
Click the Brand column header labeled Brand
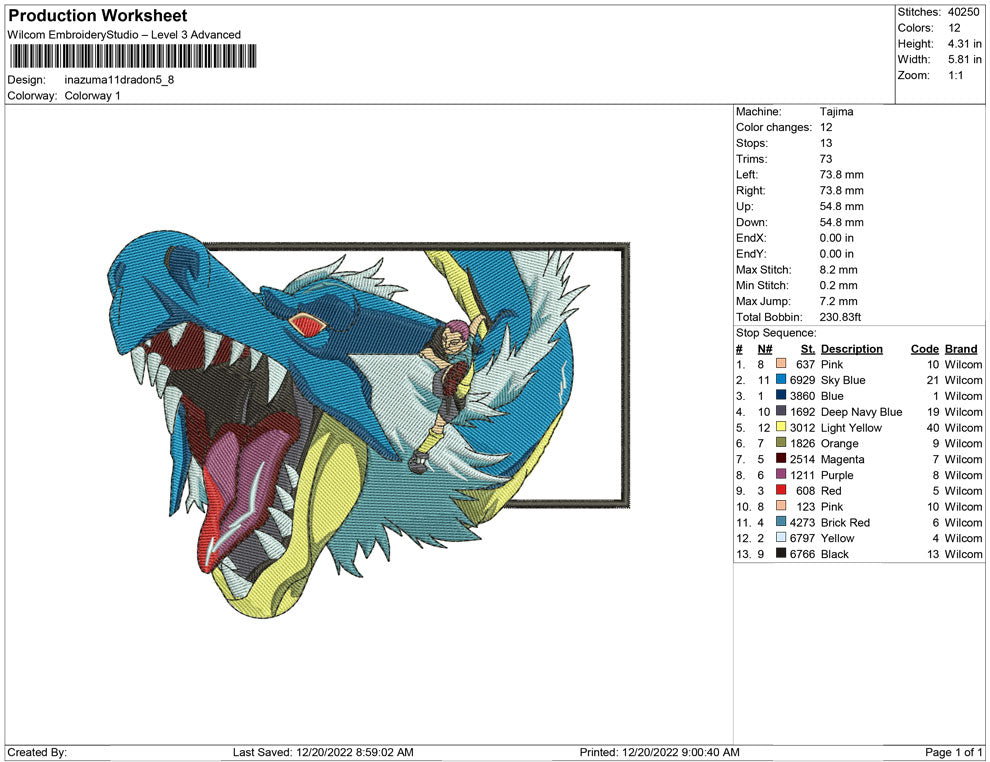(x=960, y=348)
